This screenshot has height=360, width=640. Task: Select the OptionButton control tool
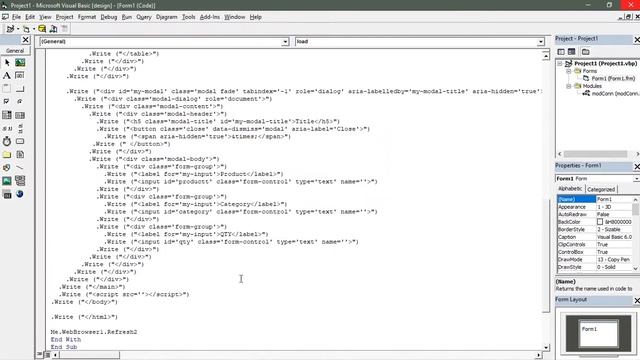[x=20, y=102]
